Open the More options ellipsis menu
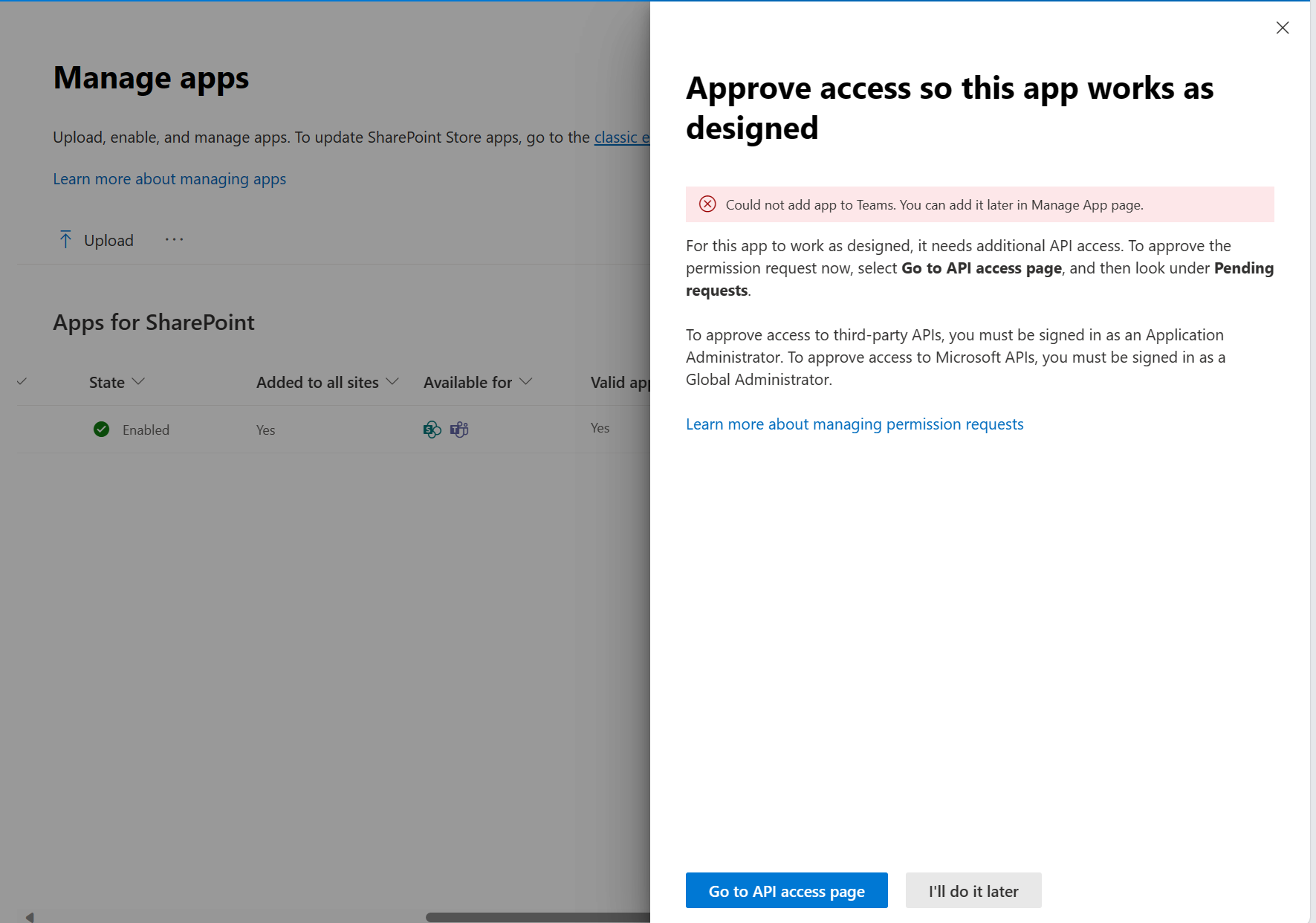Image resolution: width=1316 pixels, height=923 pixels. [174, 239]
